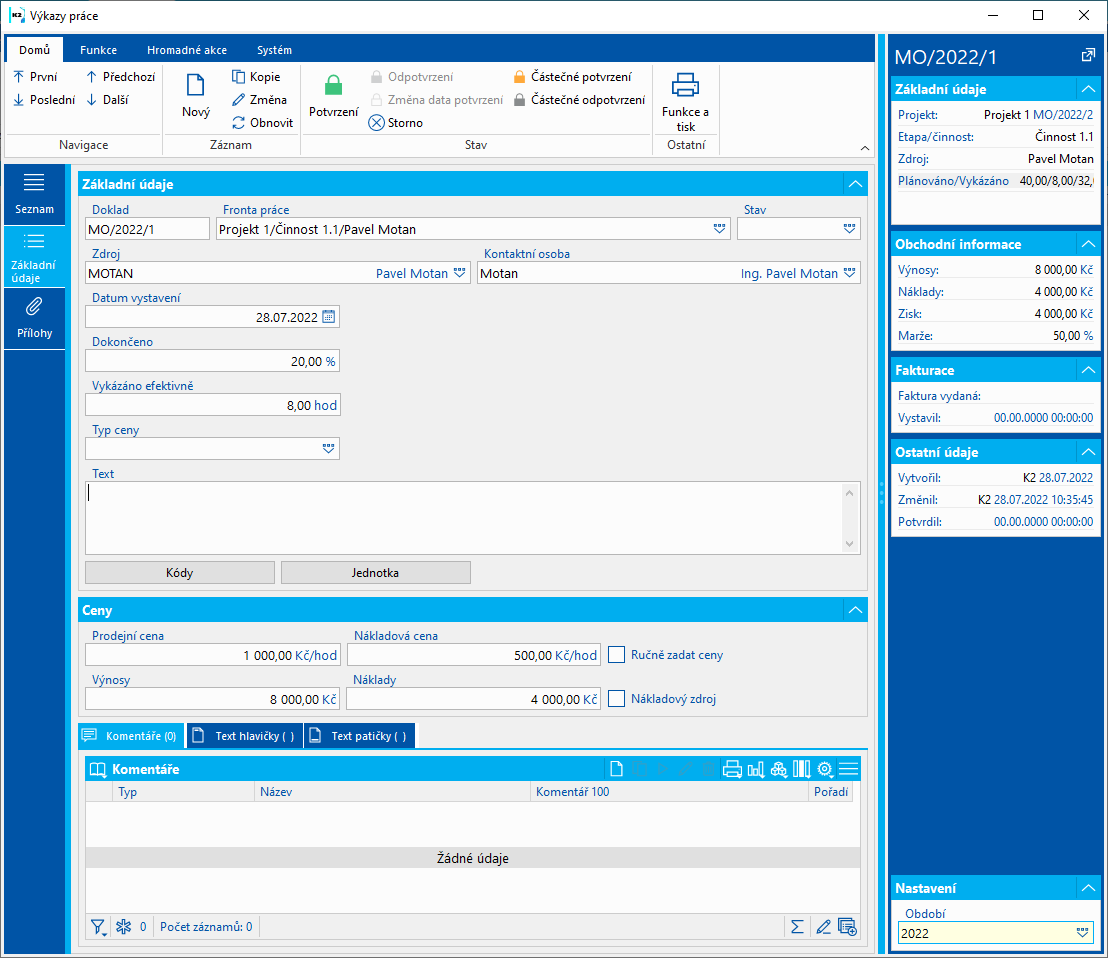
Task: Open Přílohy attachments in sidebar
Action: coord(34,317)
